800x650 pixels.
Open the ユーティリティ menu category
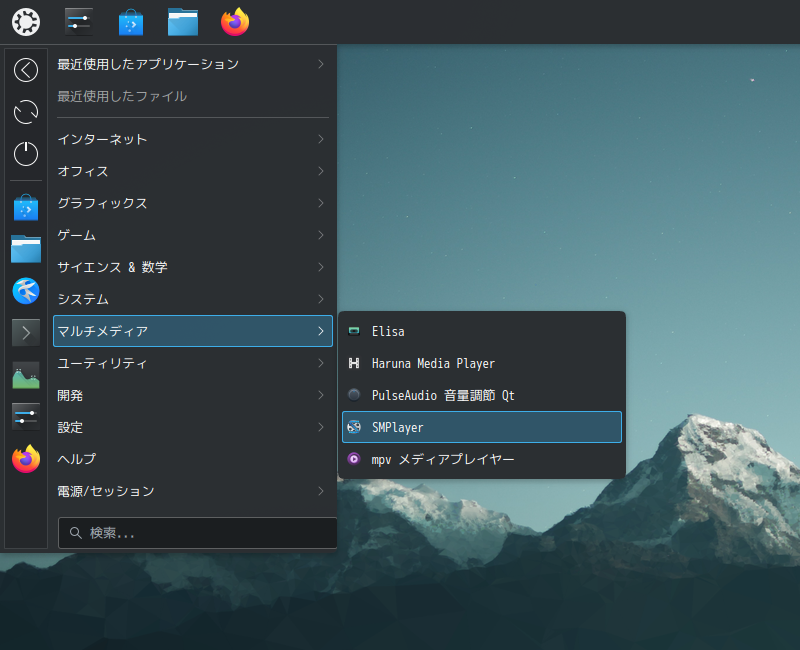pos(193,363)
